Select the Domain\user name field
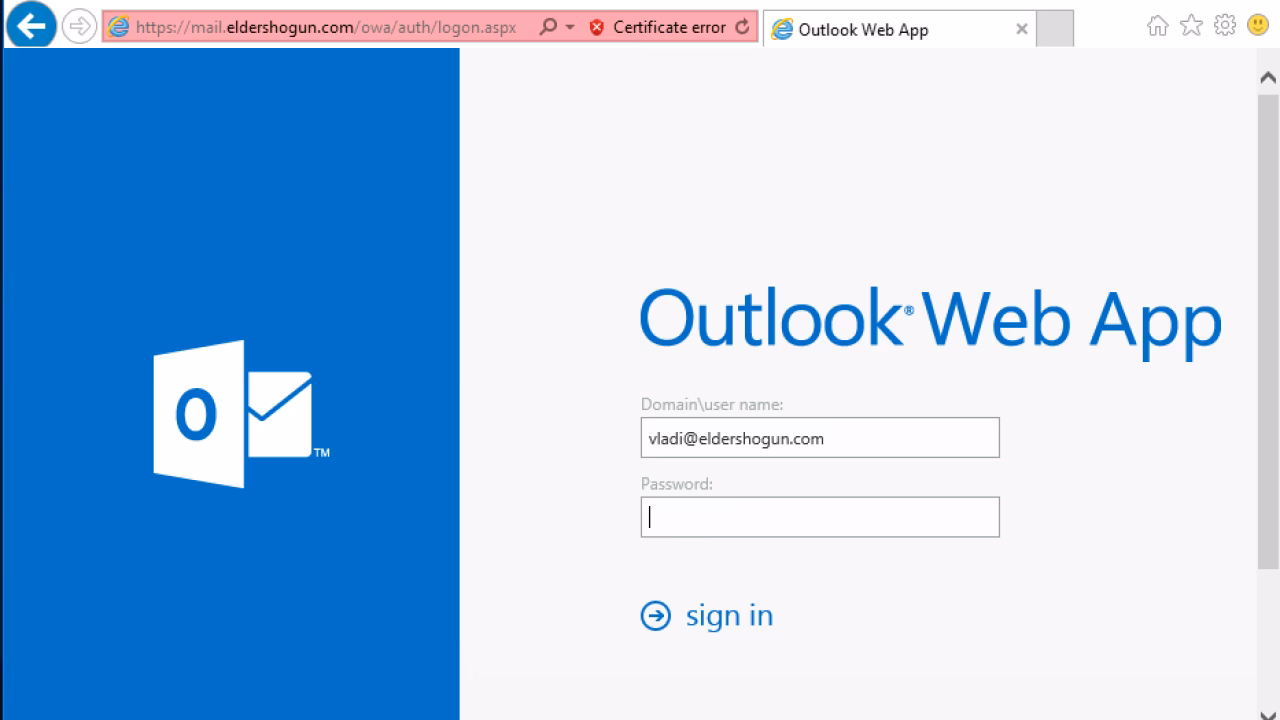This screenshot has width=1280, height=720. 820,437
